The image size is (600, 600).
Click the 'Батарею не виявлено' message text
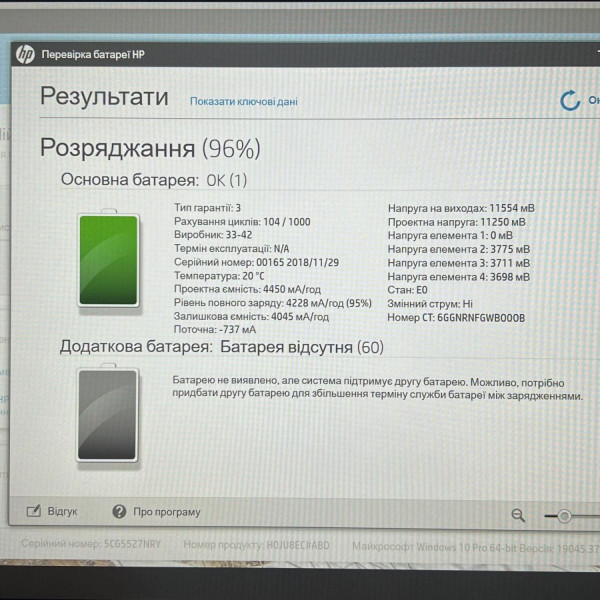[x=378, y=388]
